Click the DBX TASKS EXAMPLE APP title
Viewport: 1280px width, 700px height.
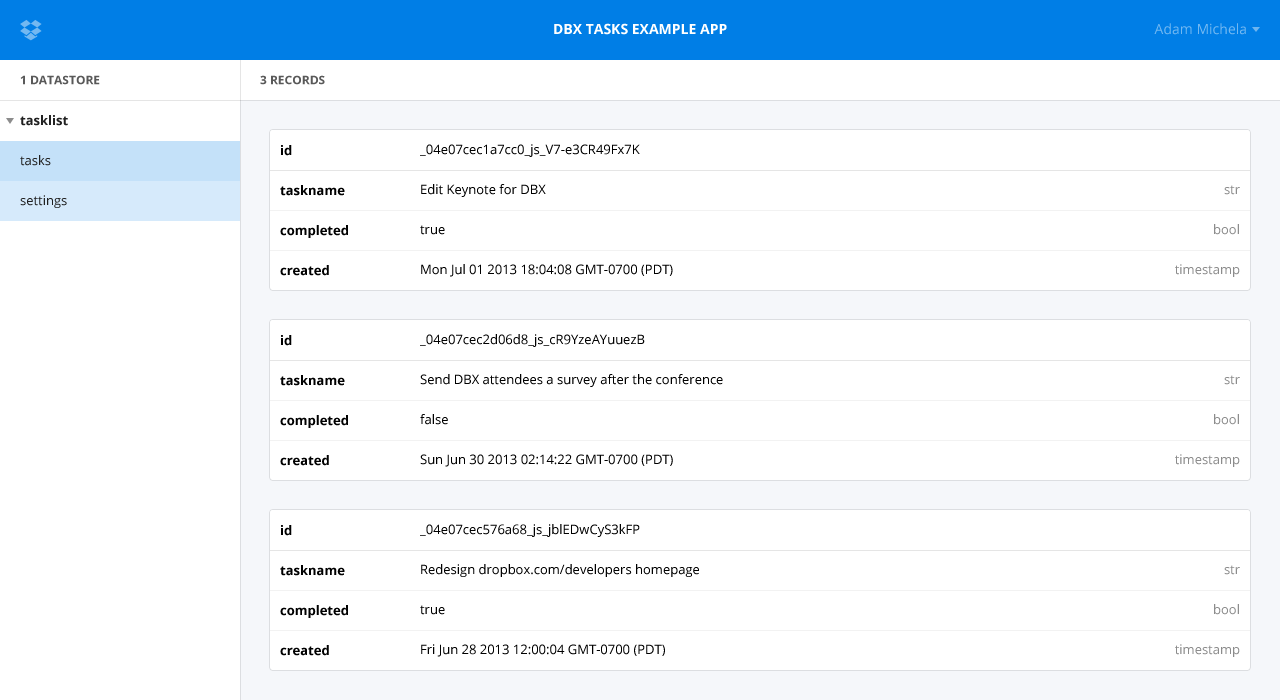click(x=640, y=29)
